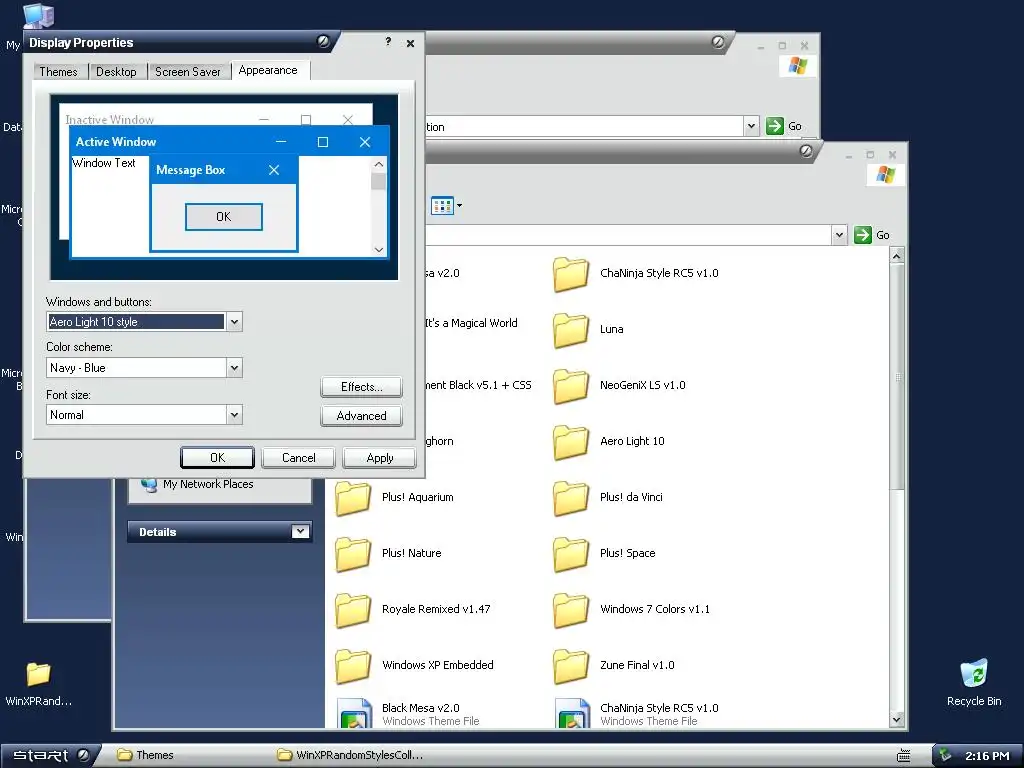The image size is (1024, 768).
Task: Click the green Go arrow in the back explorer window
Action: pyautogui.click(x=775, y=126)
